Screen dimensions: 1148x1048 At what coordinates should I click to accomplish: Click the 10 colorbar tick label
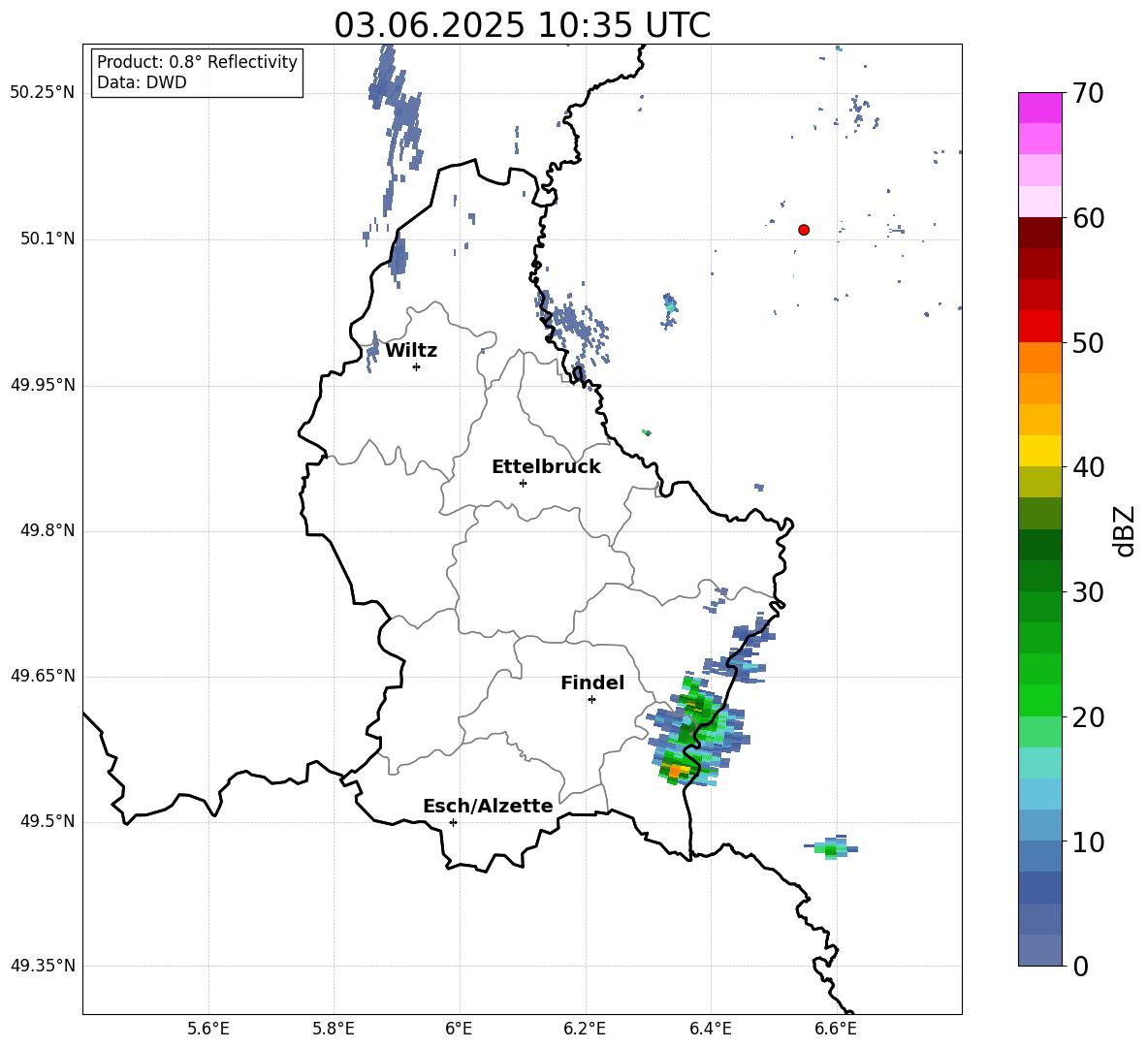1088,842
